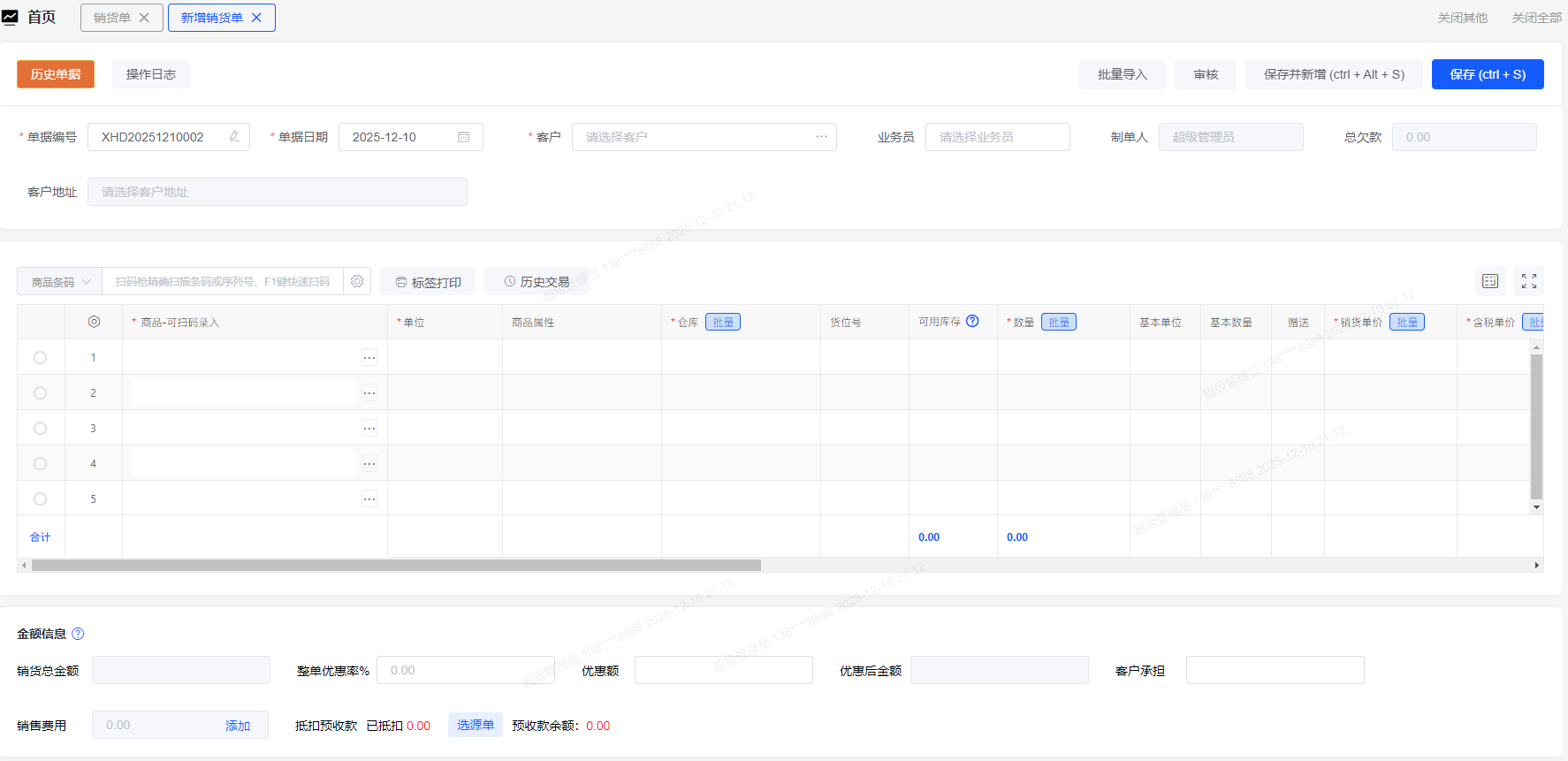Image resolution: width=1568 pixels, height=761 pixels.
Task: Close the 新增销货单 tab
Action: [x=256, y=18]
